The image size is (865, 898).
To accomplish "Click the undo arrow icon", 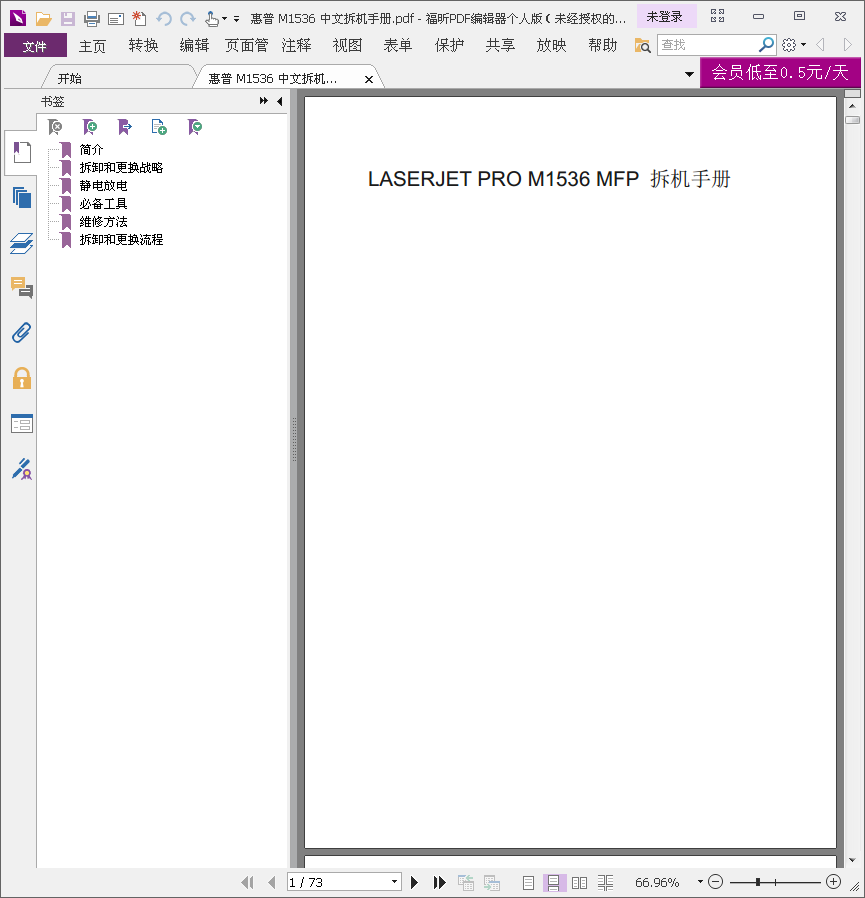I will click(164, 19).
